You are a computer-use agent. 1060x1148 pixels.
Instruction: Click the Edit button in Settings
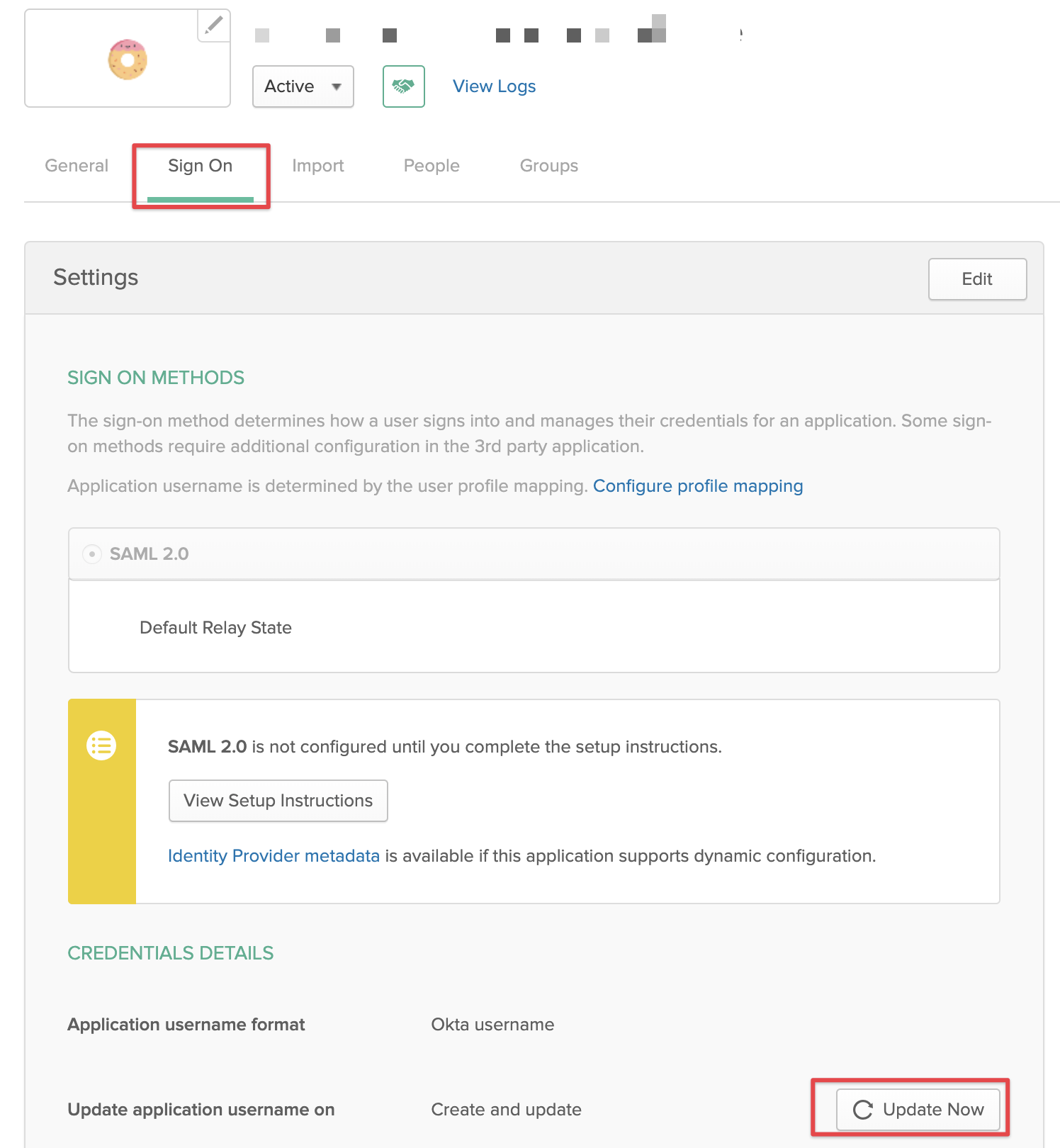[x=976, y=279]
